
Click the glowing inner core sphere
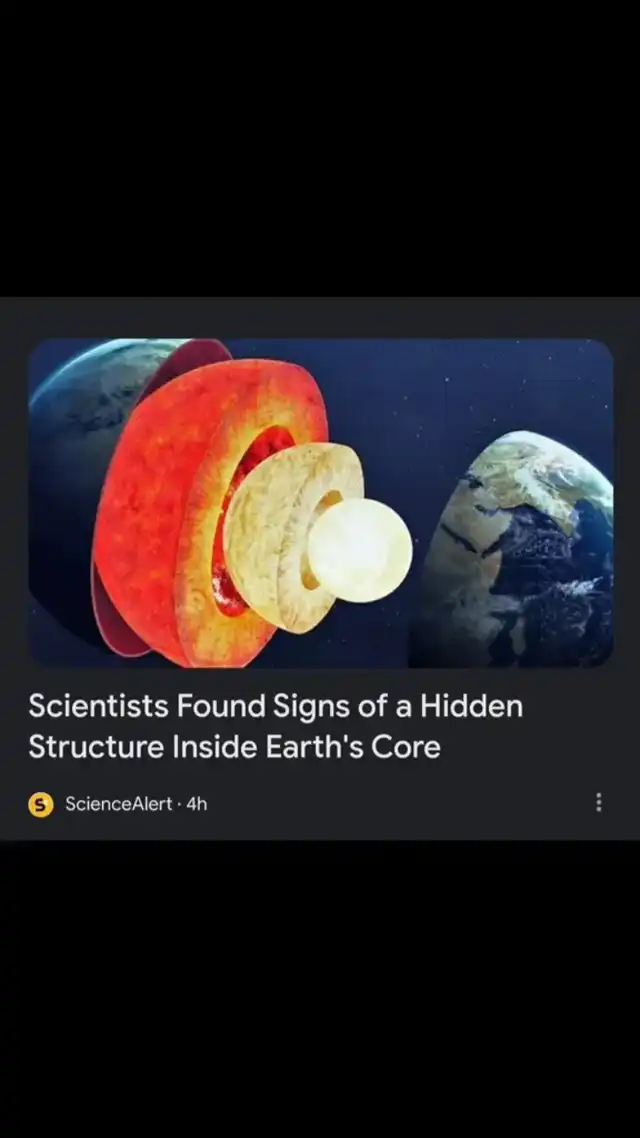coord(361,550)
